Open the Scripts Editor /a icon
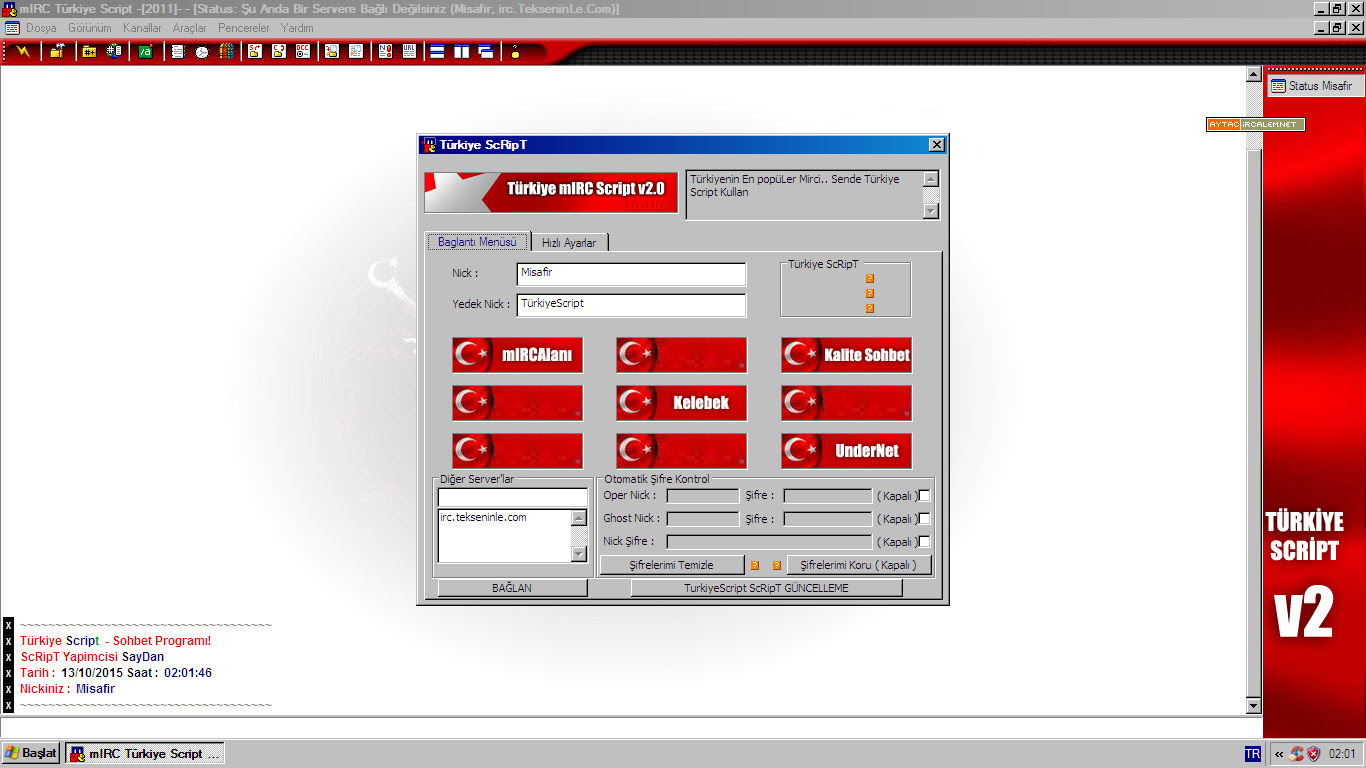Image resolution: width=1366 pixels, height=768 pixels. click(145, 51)
